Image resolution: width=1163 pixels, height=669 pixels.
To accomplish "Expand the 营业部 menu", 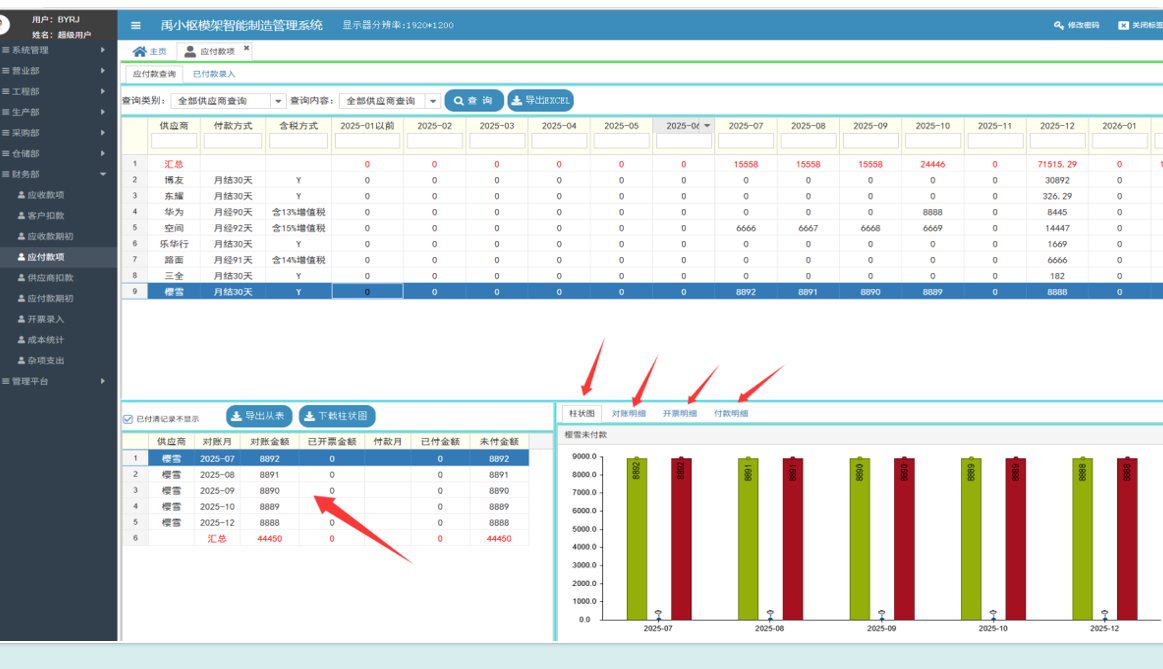I will coord(59,71).
